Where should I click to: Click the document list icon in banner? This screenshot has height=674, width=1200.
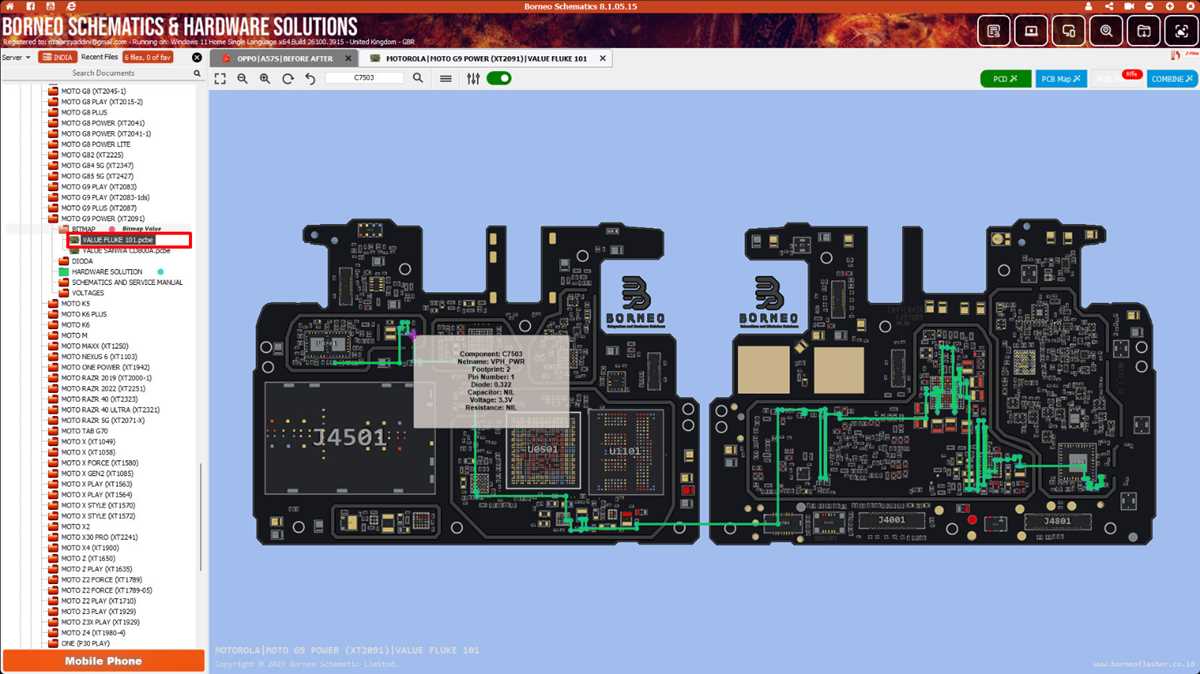(993, 31)
